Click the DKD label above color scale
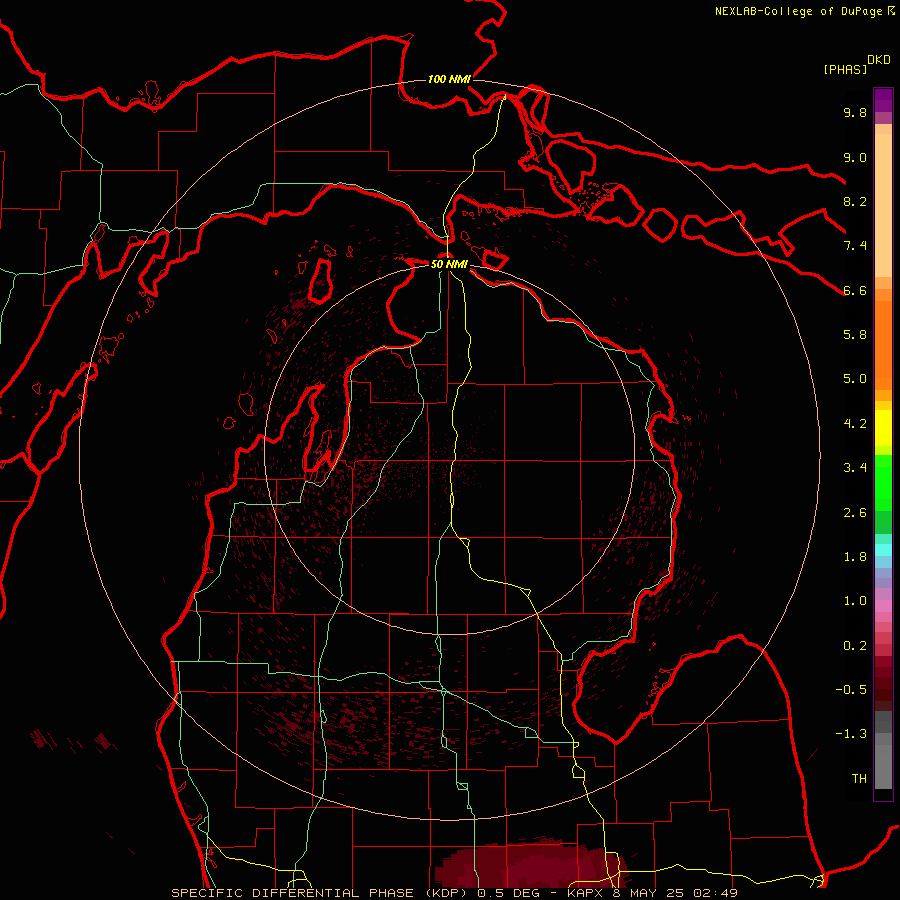Viewport: 900px width, 900px height. coord(879,60)
